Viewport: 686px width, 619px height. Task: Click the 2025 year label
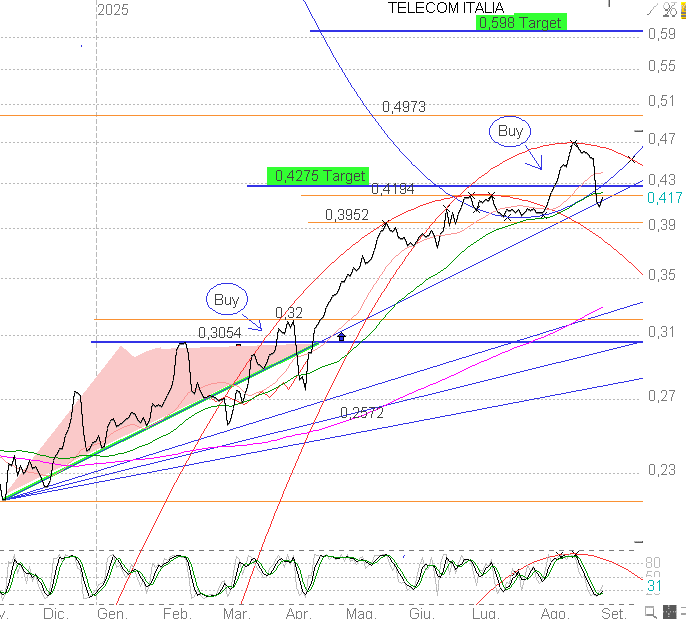[113, 10]
